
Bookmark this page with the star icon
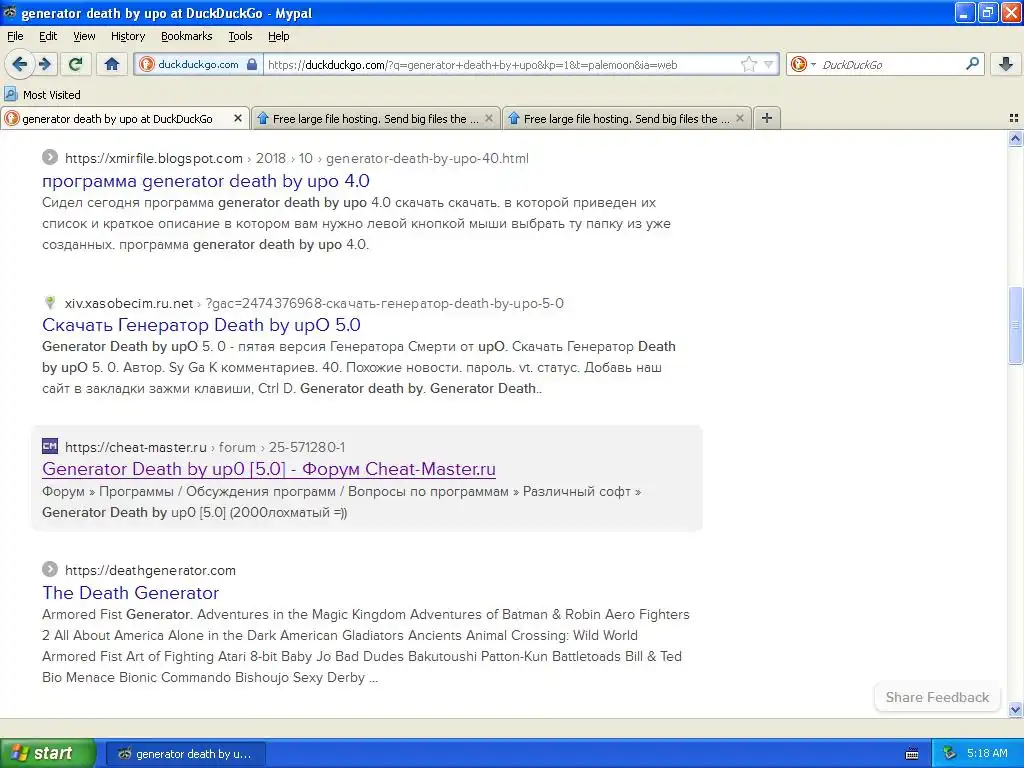pos(748,64)
